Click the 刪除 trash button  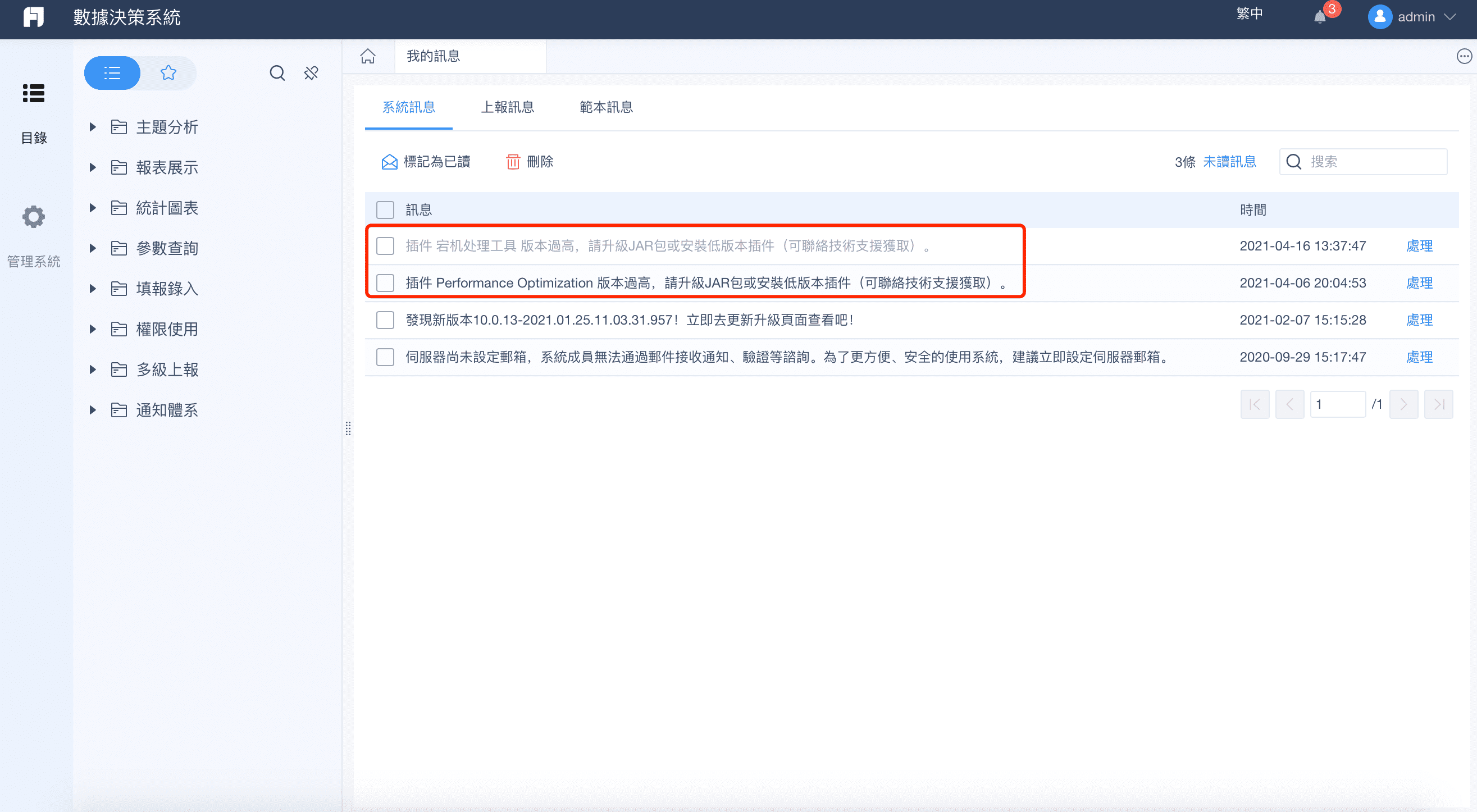point(529,162)
